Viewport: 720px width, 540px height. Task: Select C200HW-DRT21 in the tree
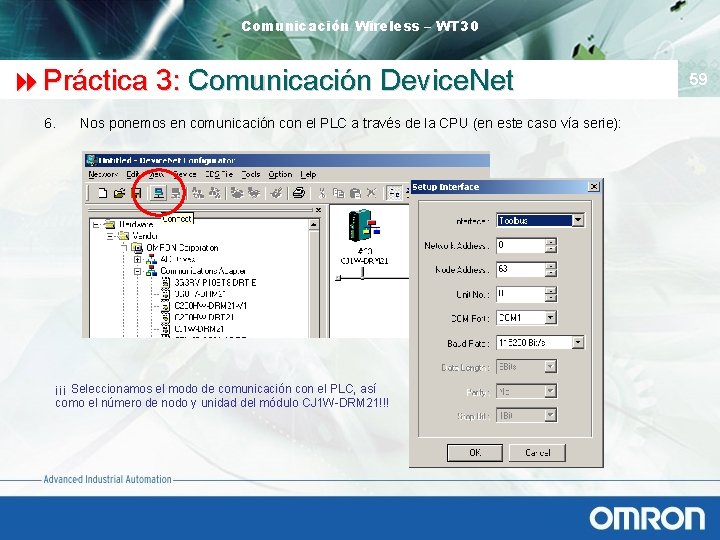[x=204, y=317]
